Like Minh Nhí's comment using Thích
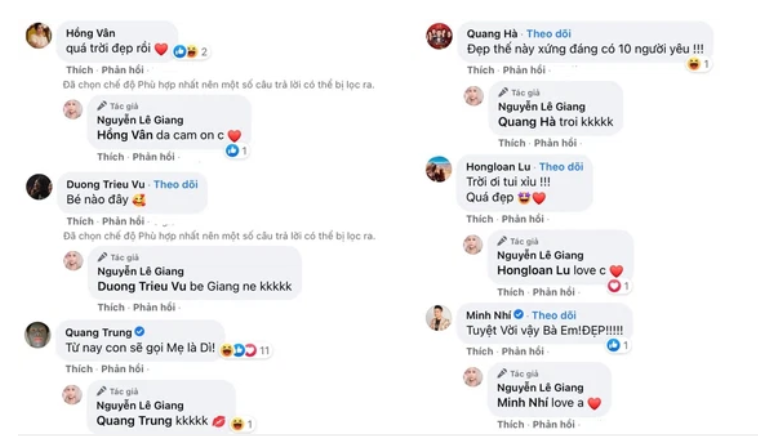The height and width of the screenshot is (436, 758). click(x=480, y=351)
